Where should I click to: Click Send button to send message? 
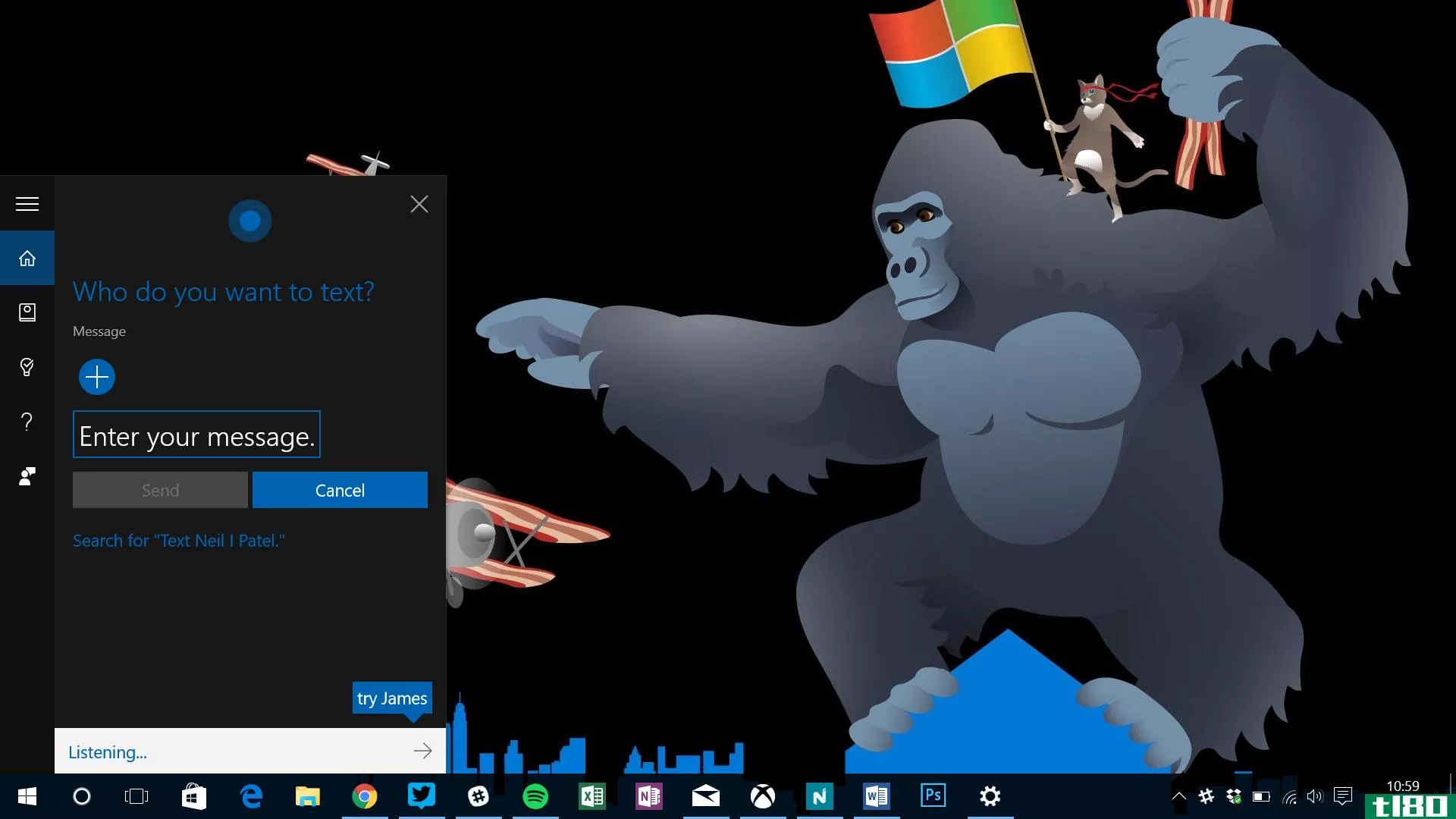tap(160, 489)
